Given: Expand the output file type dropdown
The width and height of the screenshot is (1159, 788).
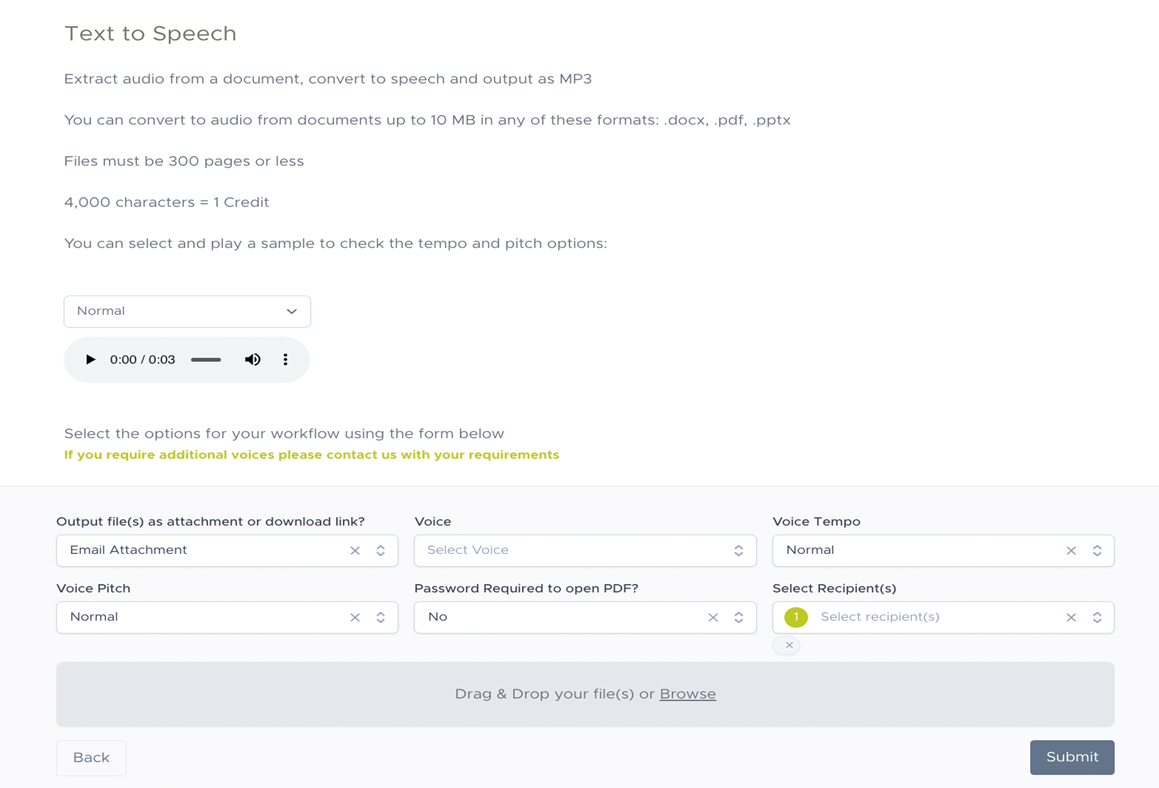Looking at the screenshot, I should [x=381, y=551].
